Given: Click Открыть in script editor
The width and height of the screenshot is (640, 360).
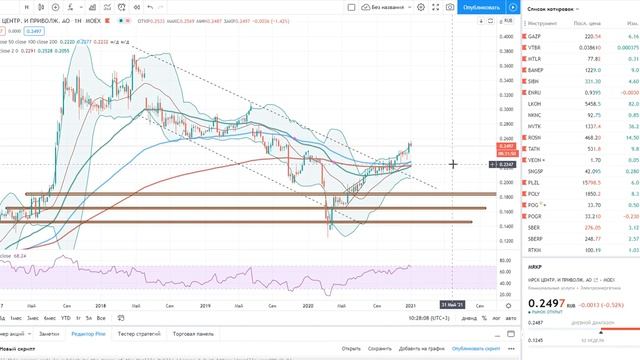Looking at the screenshot, I should click(x=351, y=349).
